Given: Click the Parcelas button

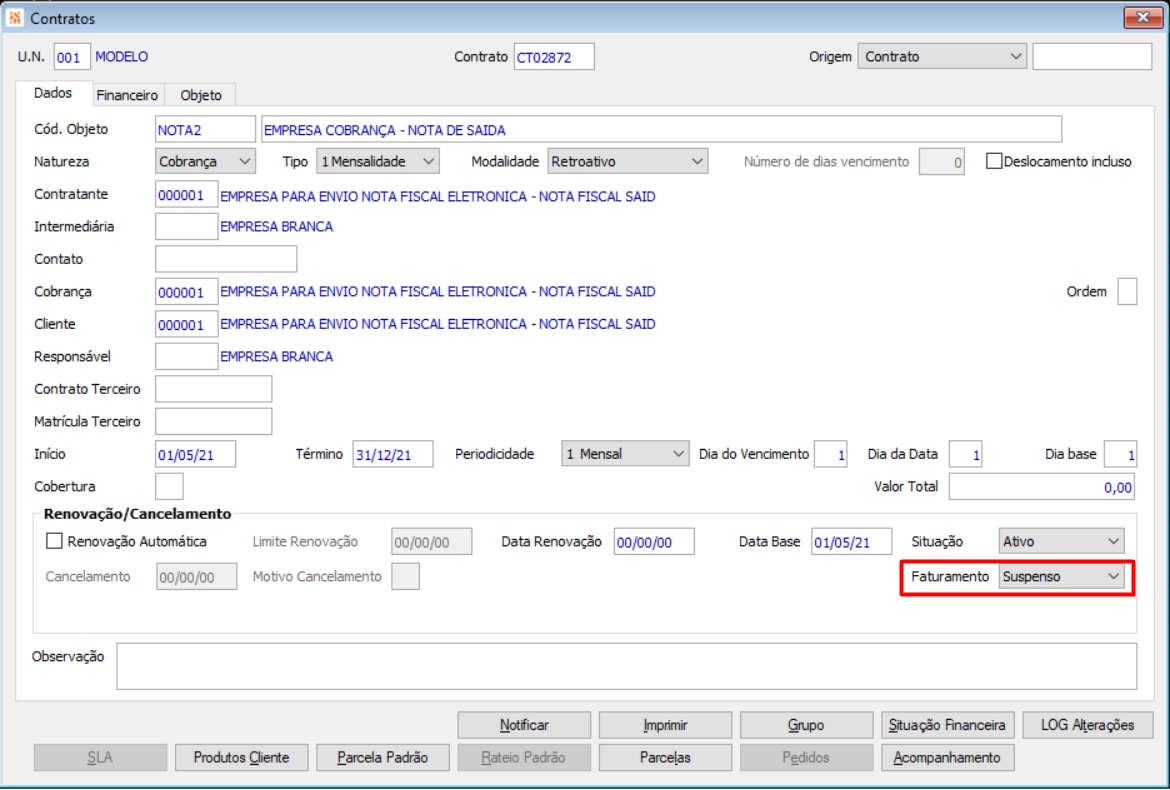Looking at the screenshot, I should [x=665, y=757].
